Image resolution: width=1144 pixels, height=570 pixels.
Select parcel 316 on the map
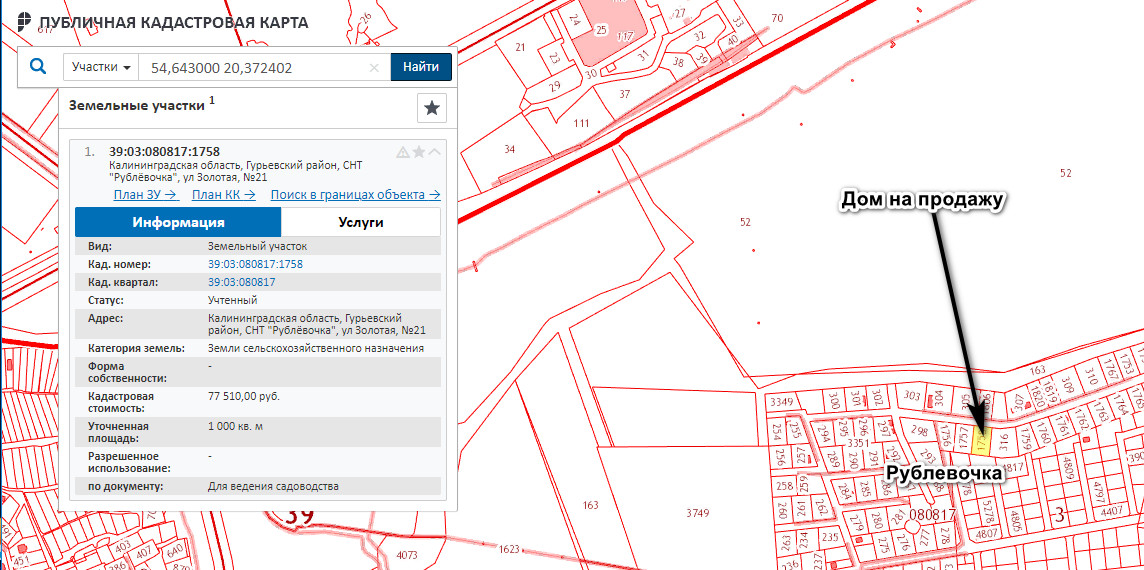[1003, 438]
